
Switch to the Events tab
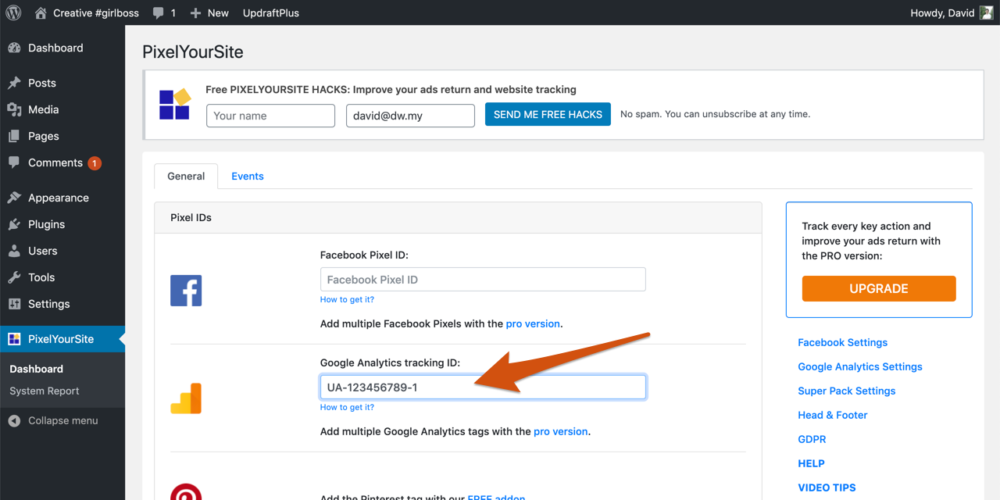click(247, 176)
